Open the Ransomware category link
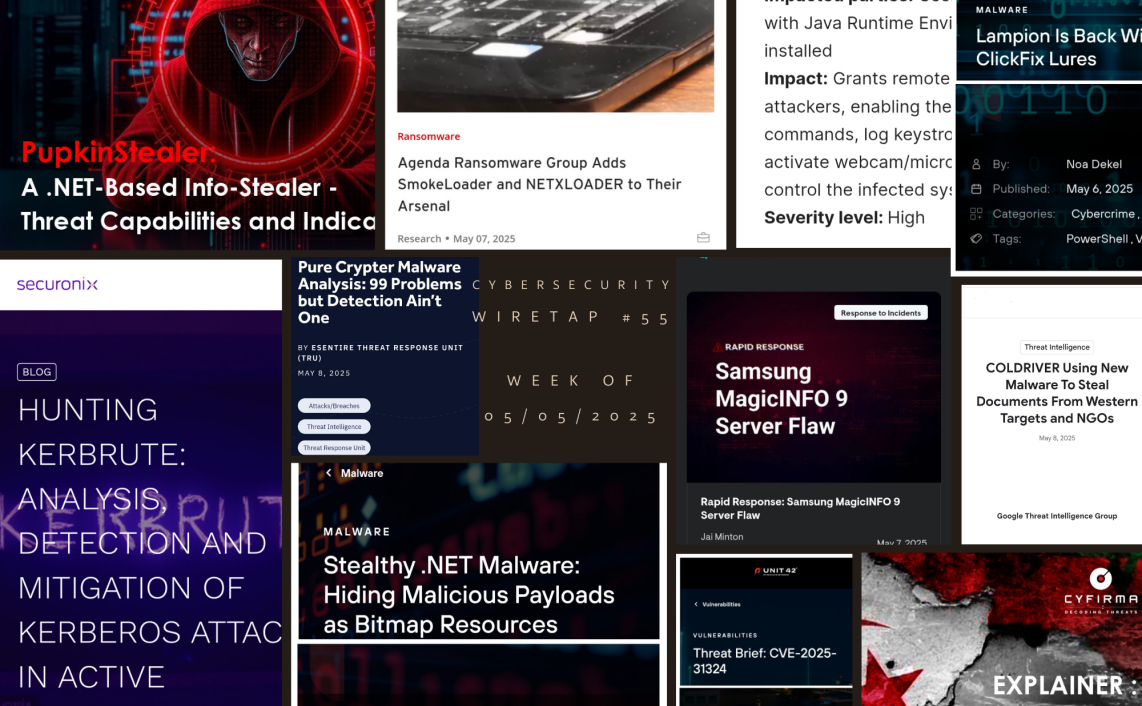This screenshot has height=706, width=1142. click(428, 136)
